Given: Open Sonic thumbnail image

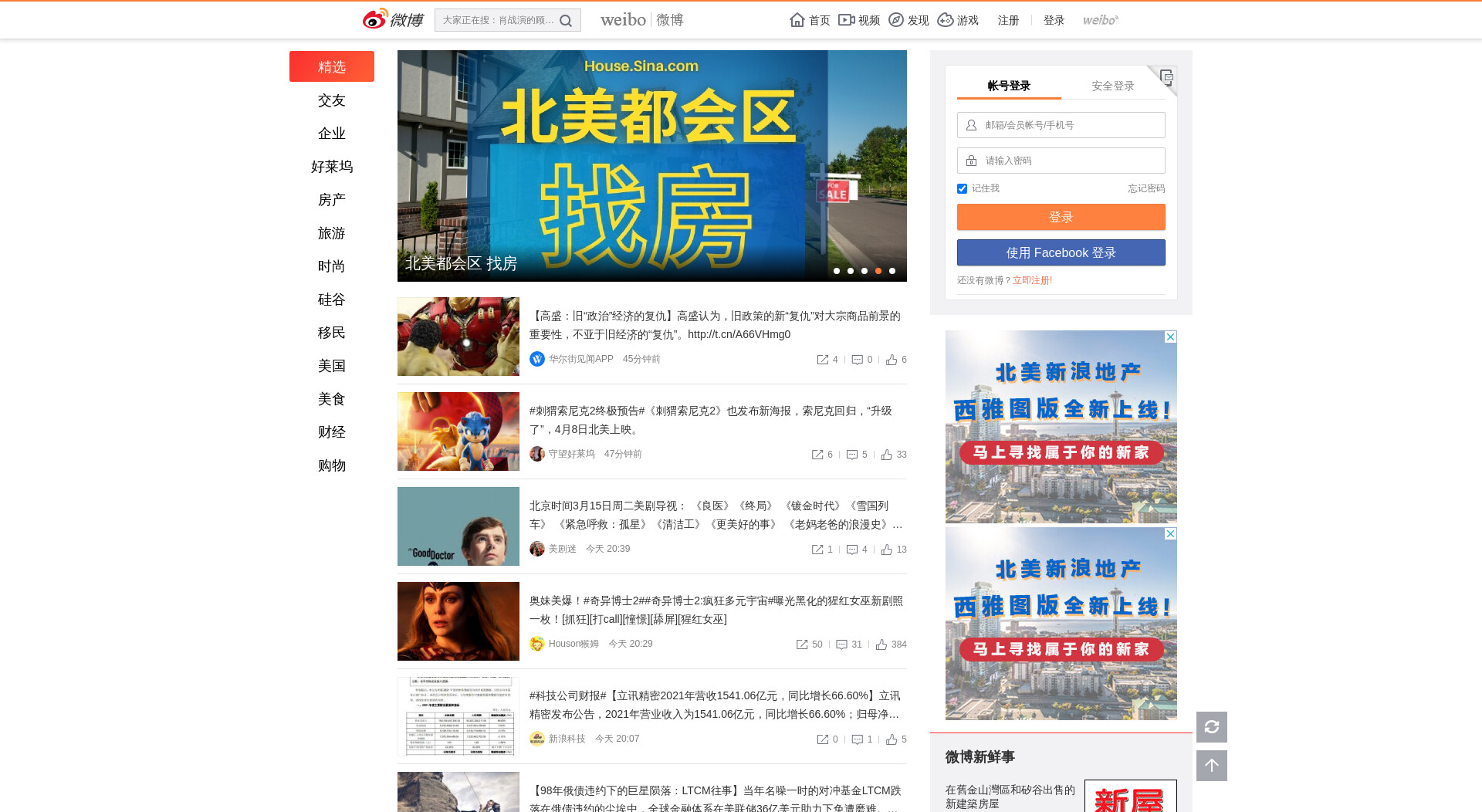Looking at the screenshot, I should coord(458,431).
